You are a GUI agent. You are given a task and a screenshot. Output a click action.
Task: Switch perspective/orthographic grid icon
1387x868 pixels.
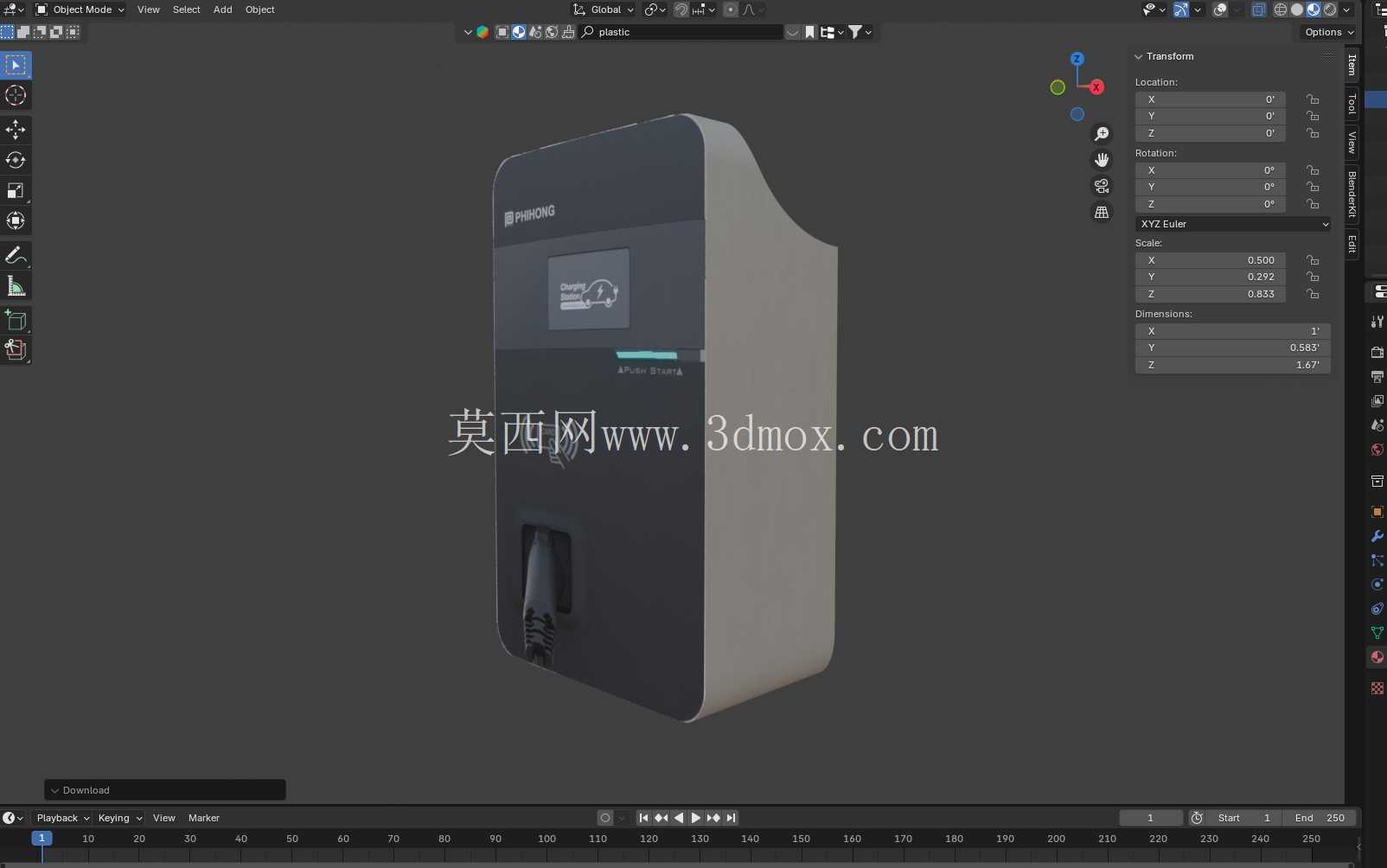1102,212
